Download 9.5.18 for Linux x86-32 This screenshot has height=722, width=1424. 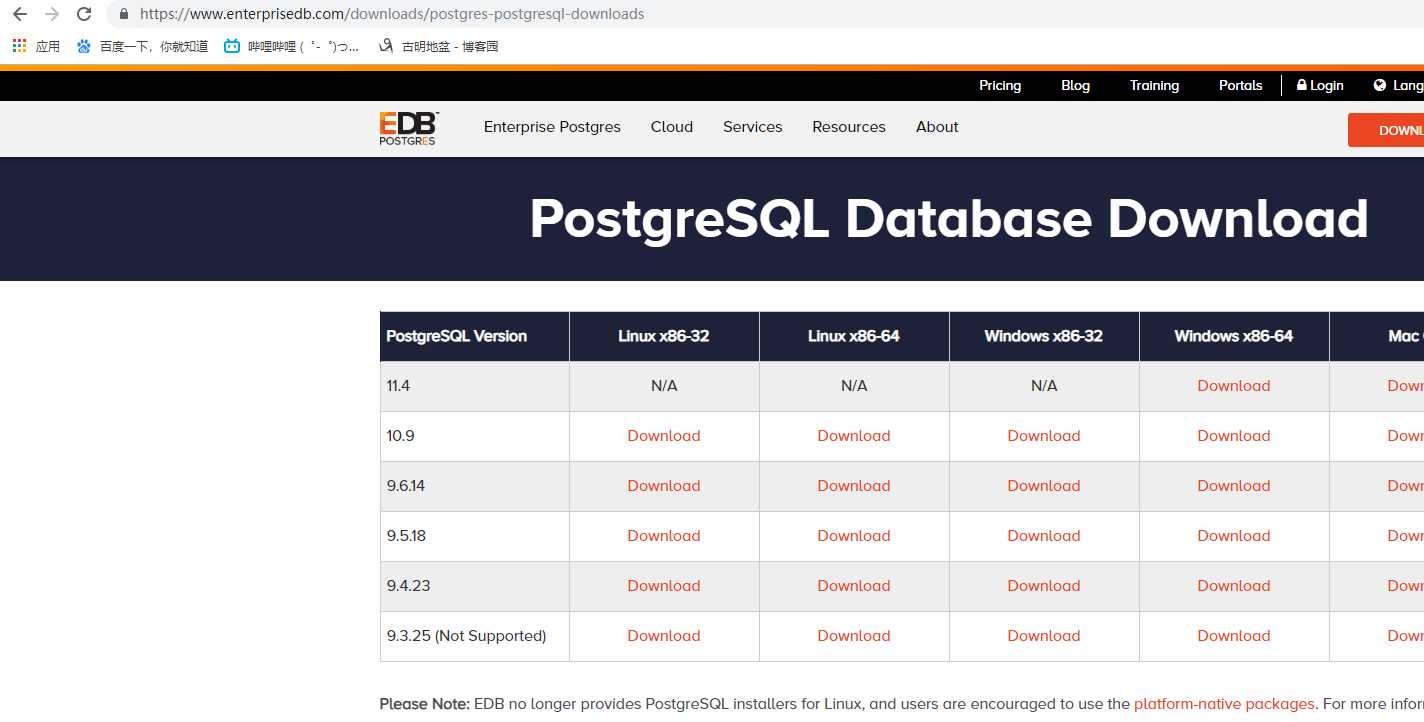click(x=664, y=536)
